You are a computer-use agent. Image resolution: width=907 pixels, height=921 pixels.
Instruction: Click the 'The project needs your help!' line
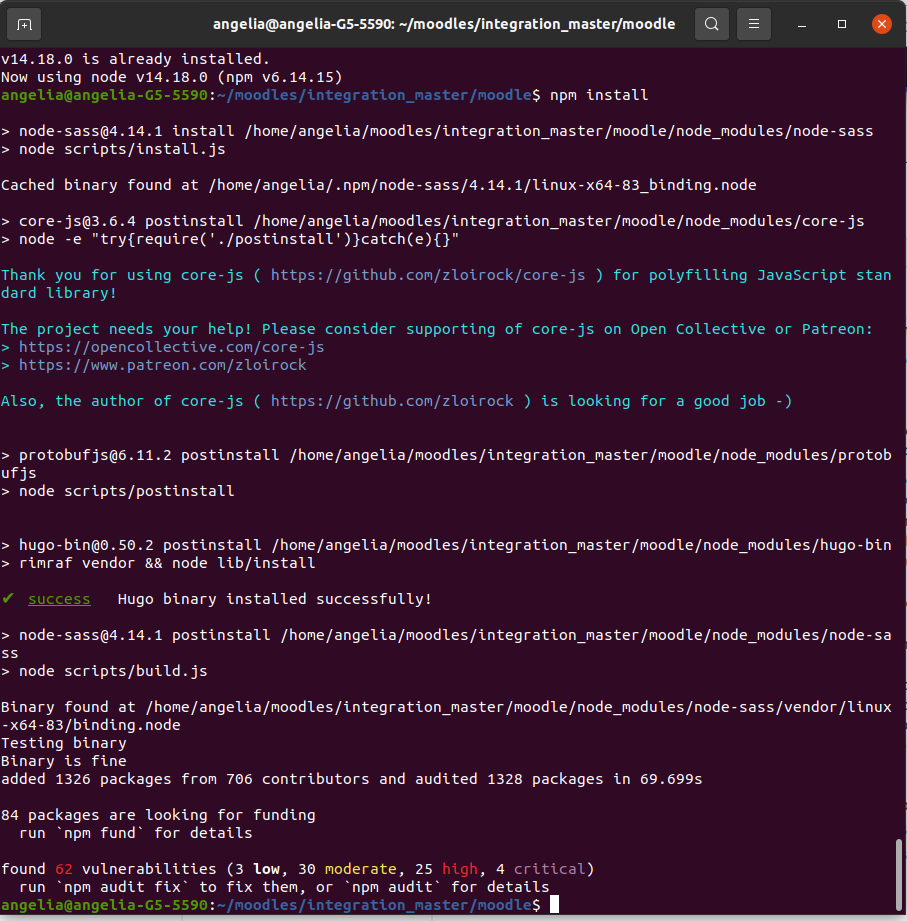437,330
